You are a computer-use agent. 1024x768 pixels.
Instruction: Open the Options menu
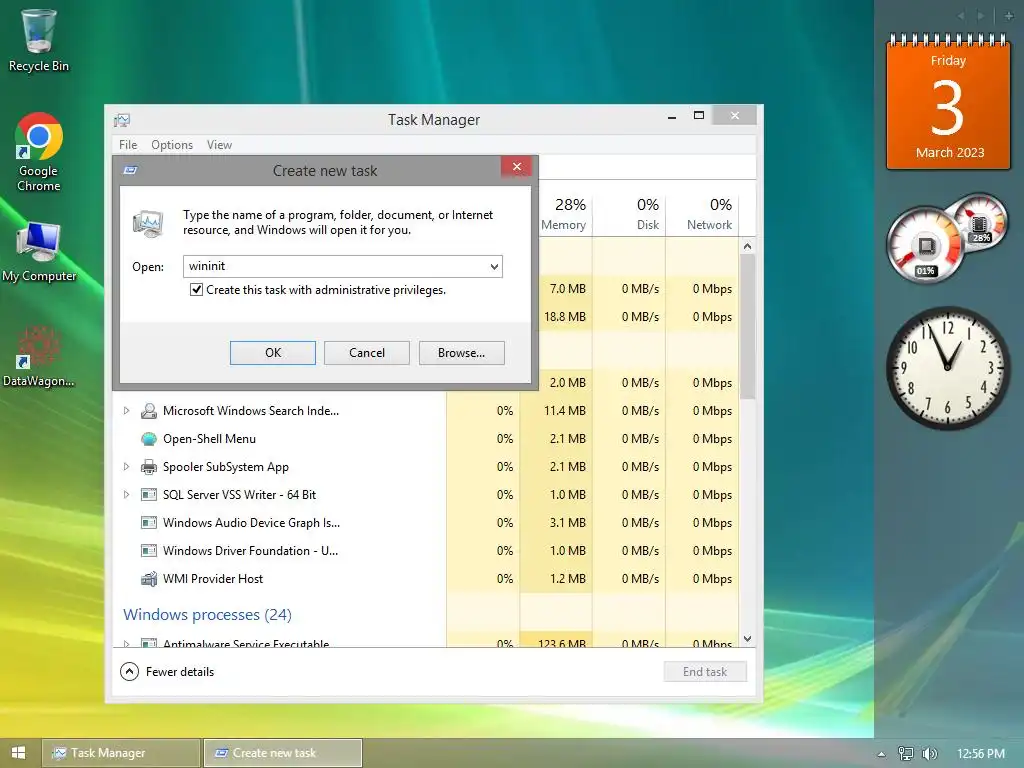tap(172, 145)
